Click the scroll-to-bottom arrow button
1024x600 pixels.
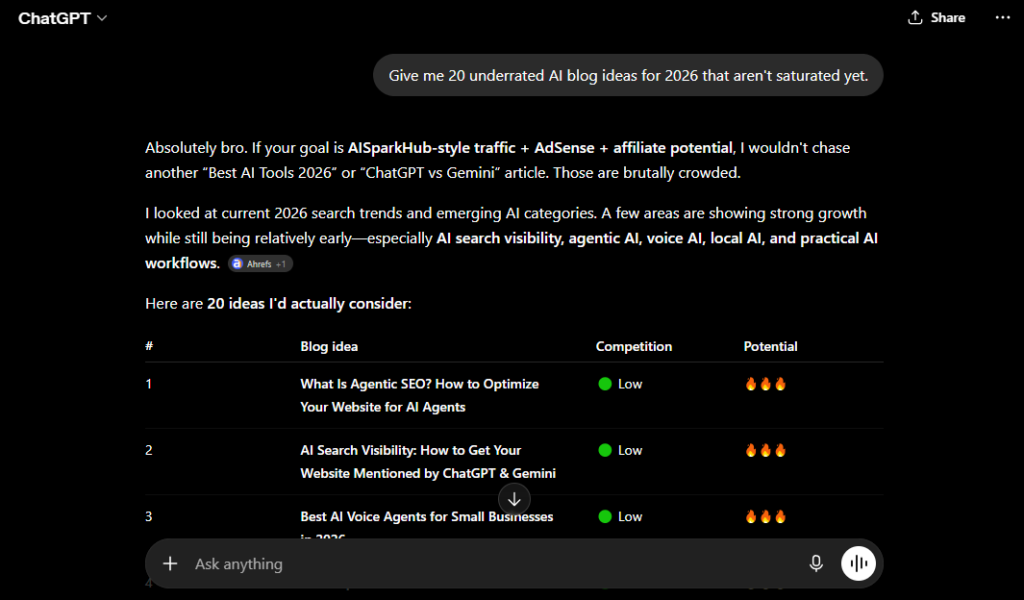[x=514, y=499]
